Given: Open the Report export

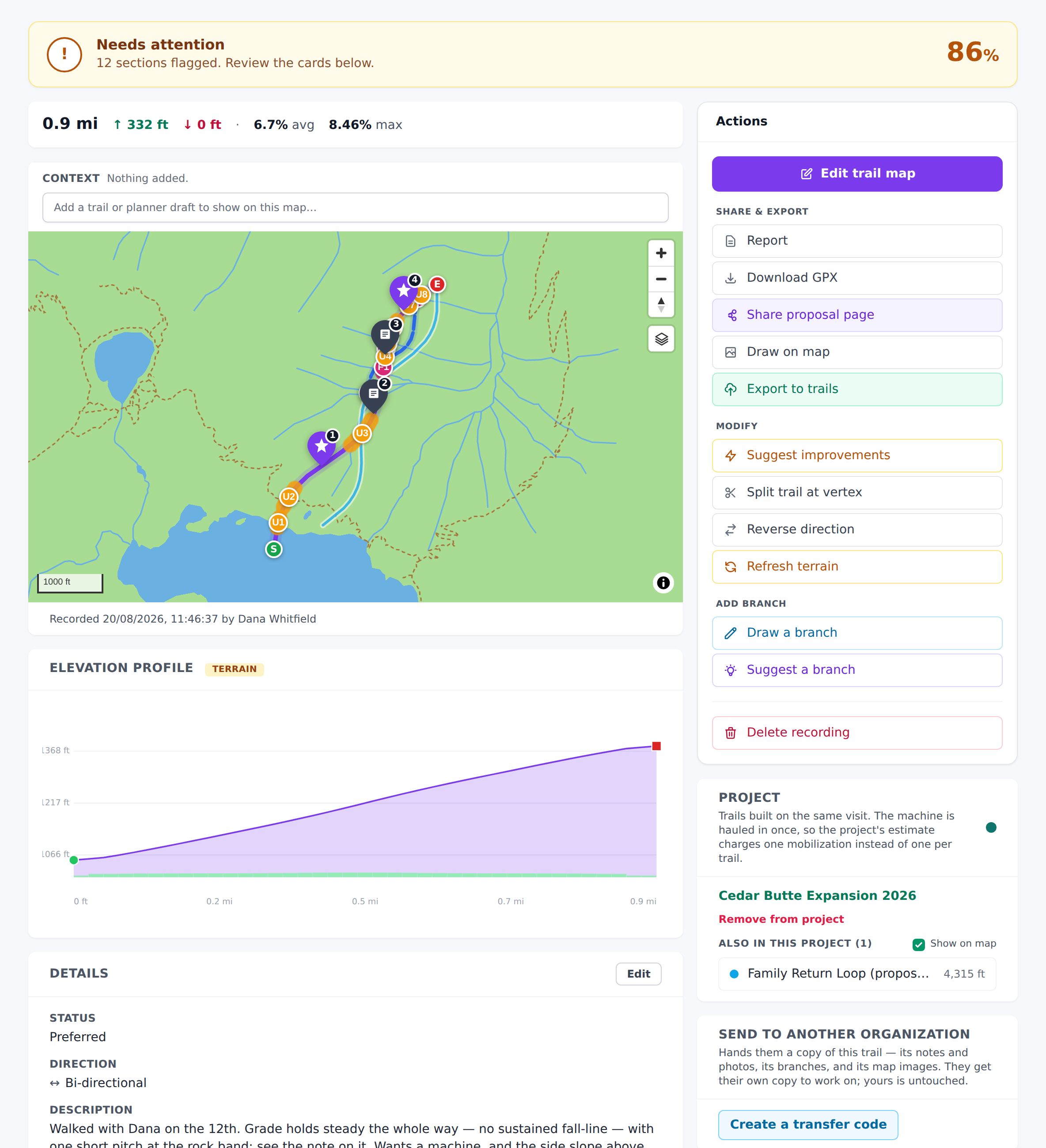Looking at the screenshot, I should pos(857,241).
